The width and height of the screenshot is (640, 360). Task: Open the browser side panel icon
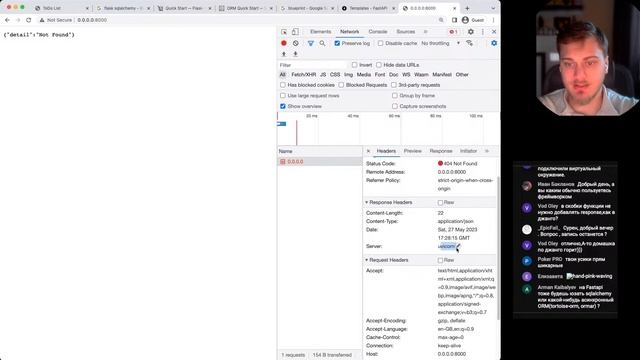[454, 20]
